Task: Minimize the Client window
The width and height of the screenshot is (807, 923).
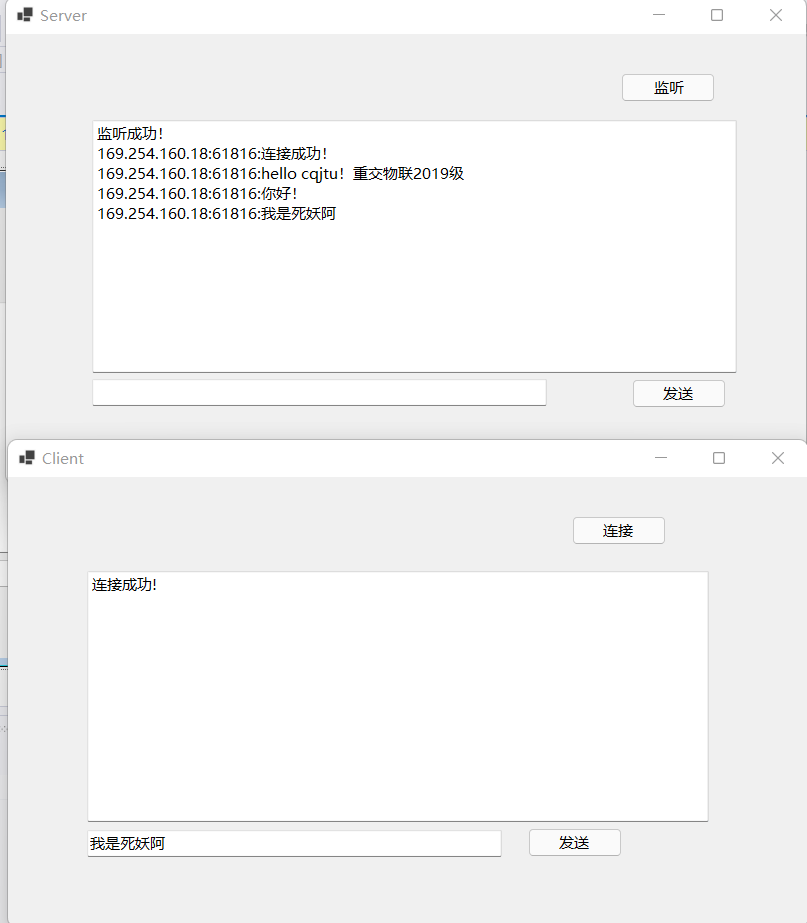Action: [660, 458]
